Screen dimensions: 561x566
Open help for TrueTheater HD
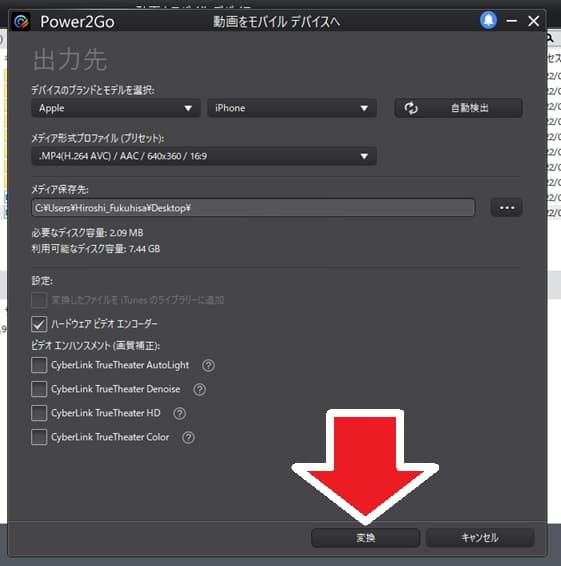(180, 413)
